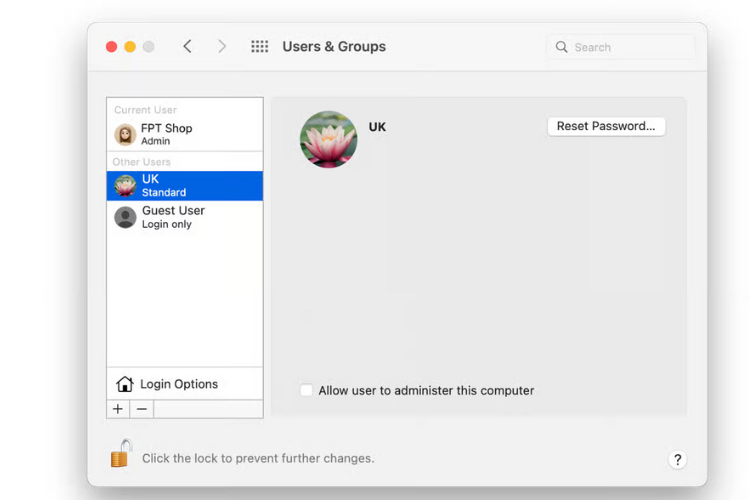750x500 pixels.
Task: Select the UK Standard user entry
Action: (185, 186)
